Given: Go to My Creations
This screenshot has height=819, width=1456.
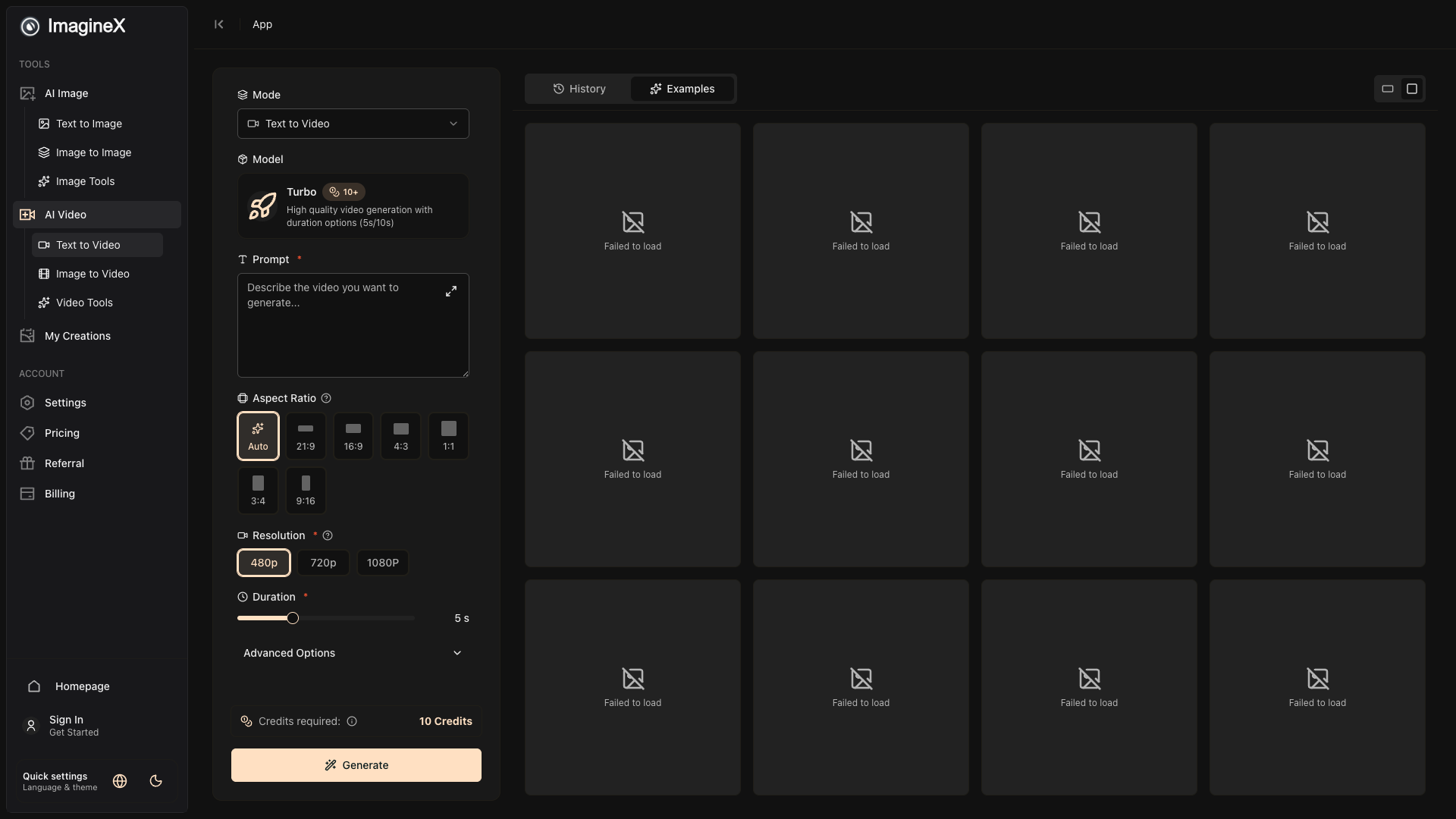Looking at the screenshot, I should pos(97,336).
